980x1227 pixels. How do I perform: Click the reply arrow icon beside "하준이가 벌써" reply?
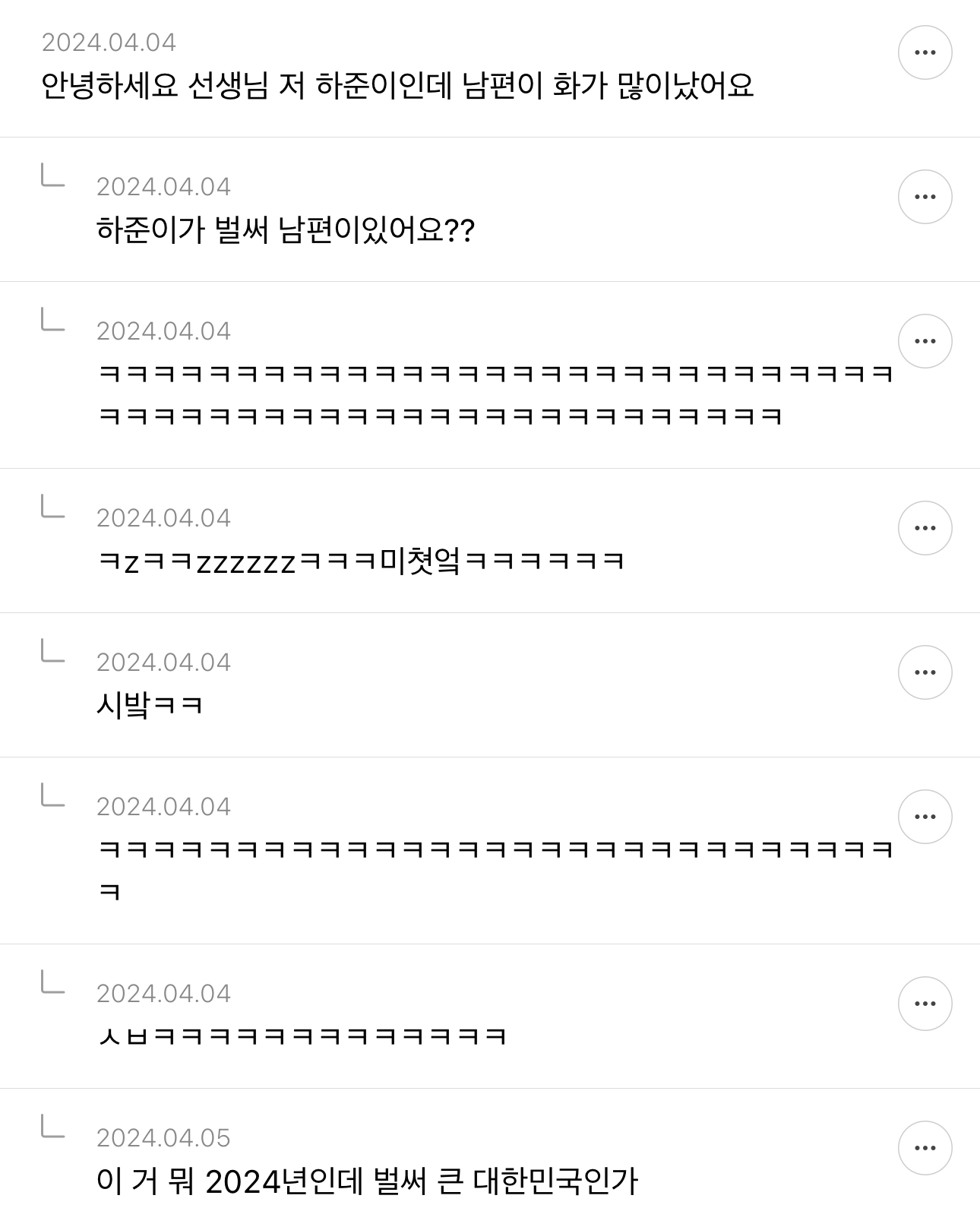(x=52, y=176)
